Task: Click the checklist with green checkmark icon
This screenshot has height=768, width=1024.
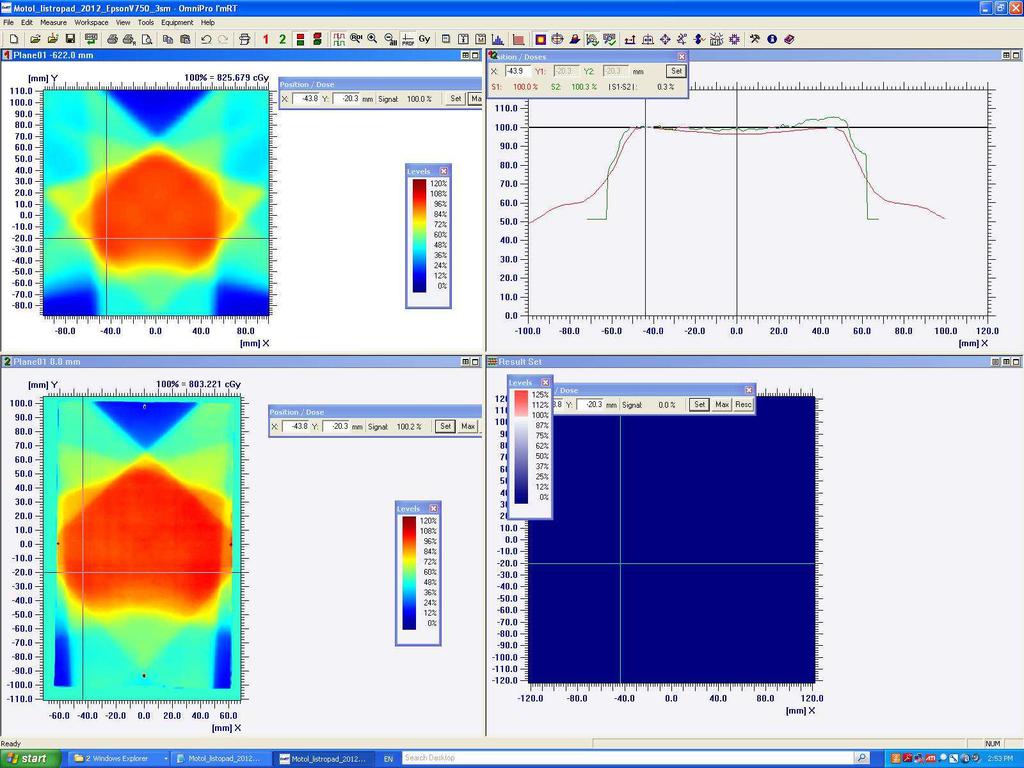Action: coord(609,39)
